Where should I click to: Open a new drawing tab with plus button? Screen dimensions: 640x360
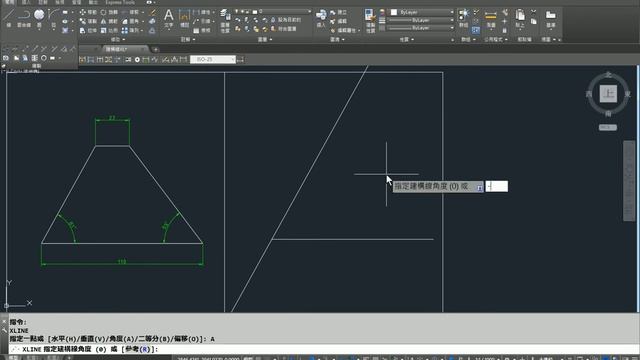click(x=156, y=49)
